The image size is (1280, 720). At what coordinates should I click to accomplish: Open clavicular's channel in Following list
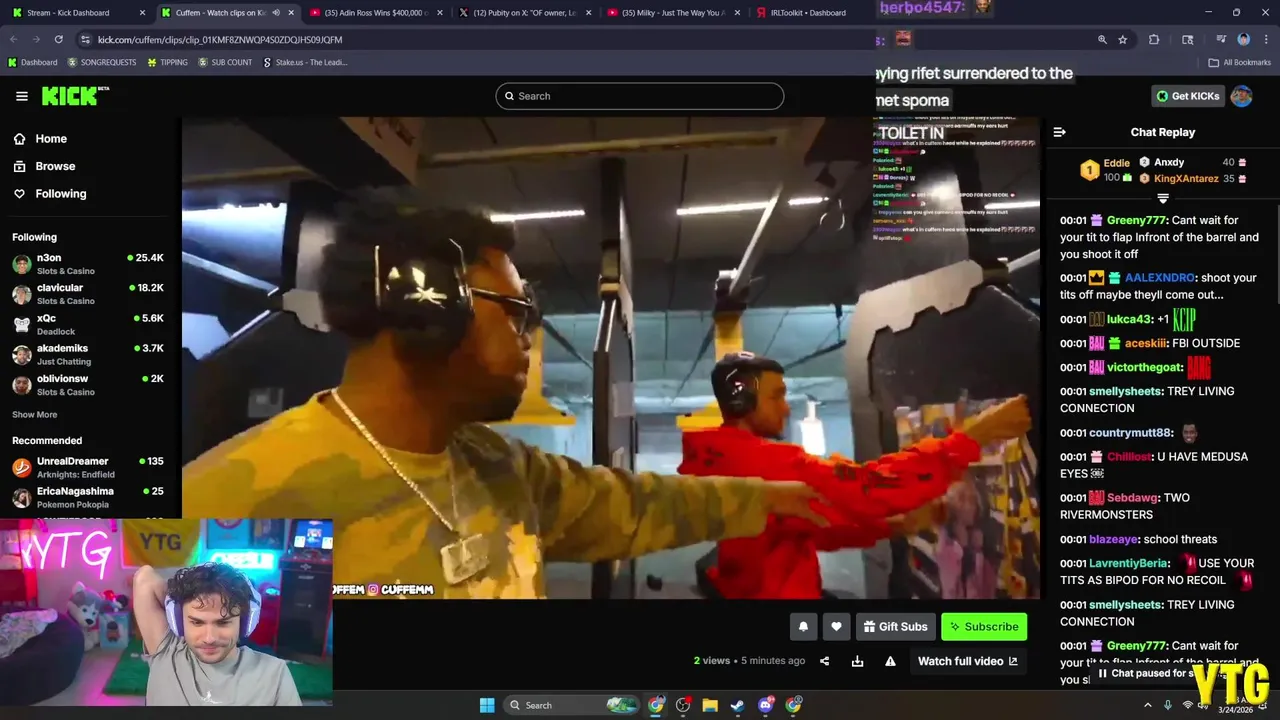point(88,294)
